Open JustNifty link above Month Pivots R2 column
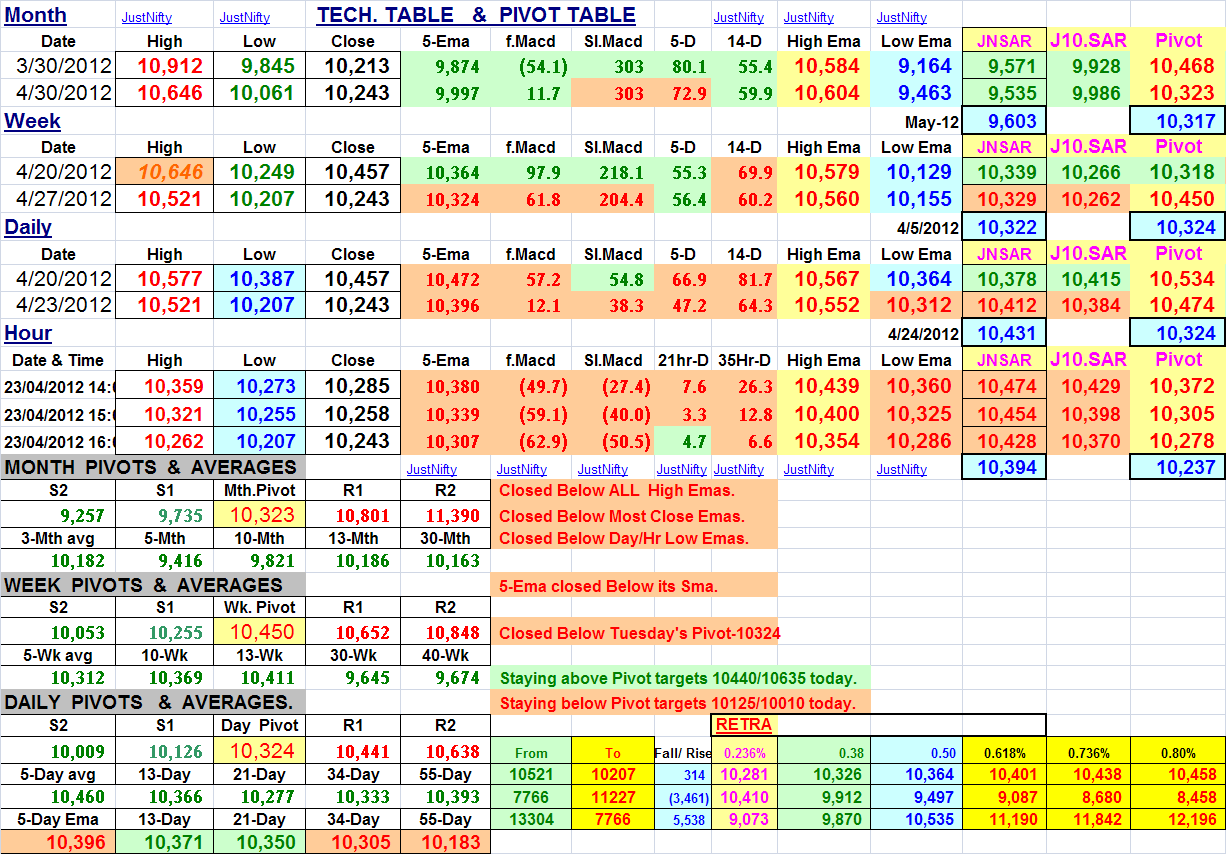The image size is (1226, 854). click(x=431, y=469)
